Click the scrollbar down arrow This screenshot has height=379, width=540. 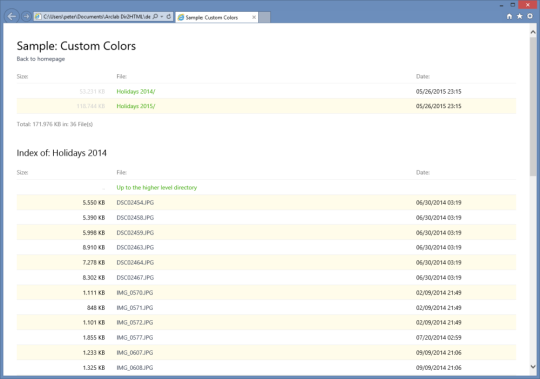tap(533, 367)
